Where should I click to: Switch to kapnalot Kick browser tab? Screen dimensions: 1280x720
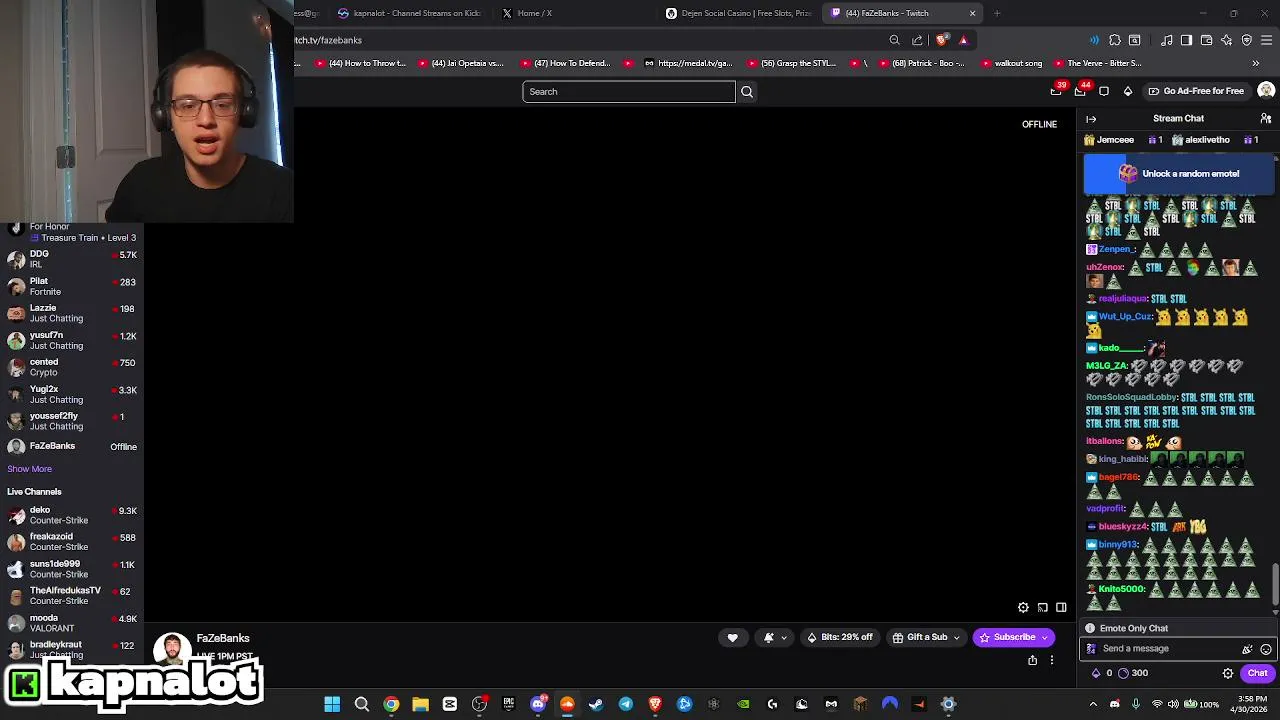click(x=410, y=13)
